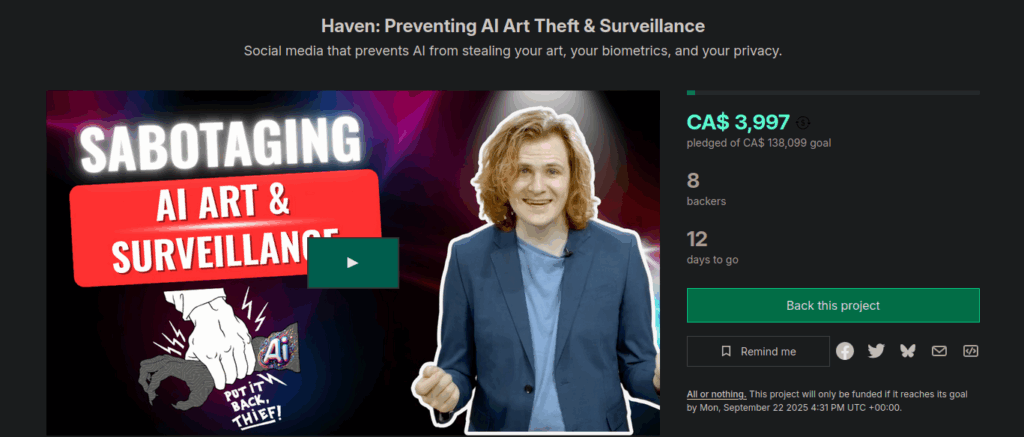Viewport: 1024px width, 437px height.
Task: Click the Sabotaging headline in video thumbnail
Action: point(221,144)
